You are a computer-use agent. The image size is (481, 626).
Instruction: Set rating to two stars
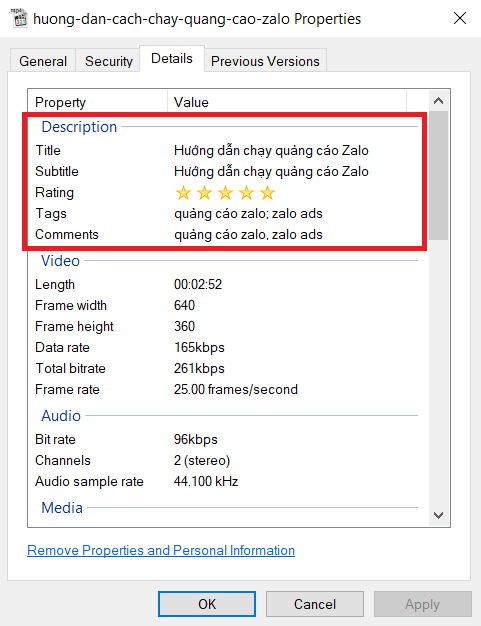[204, 193]
